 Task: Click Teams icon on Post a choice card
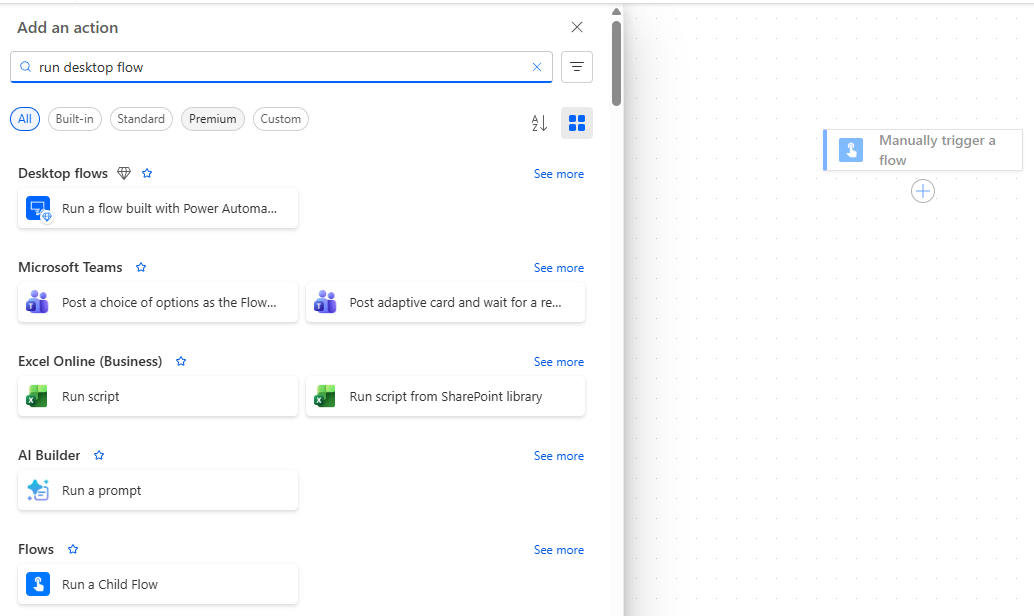point(38,302)
